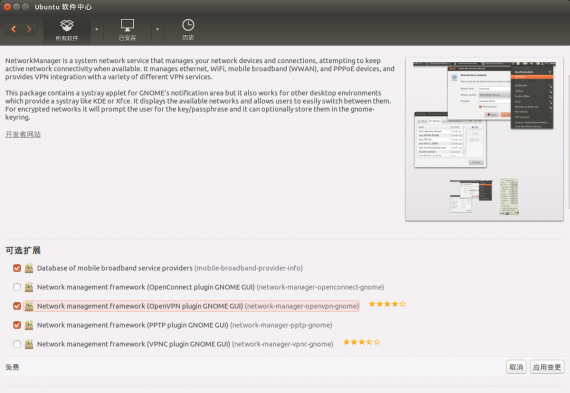The image size is (570, 393).
Task: Maximize the Ubuntu Software Center window
Action: [x=25, y=7]
